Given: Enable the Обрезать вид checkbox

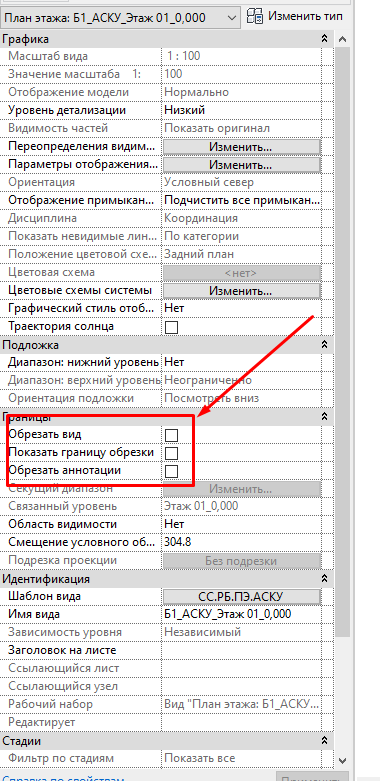Looking at the screenshot, I should click(x=171, y=435).
